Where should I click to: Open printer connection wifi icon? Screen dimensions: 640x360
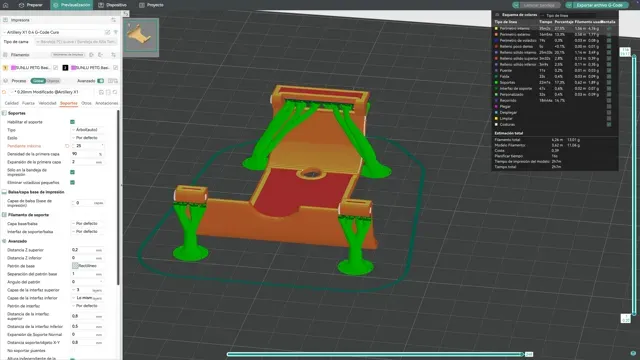tap(116, 32)
